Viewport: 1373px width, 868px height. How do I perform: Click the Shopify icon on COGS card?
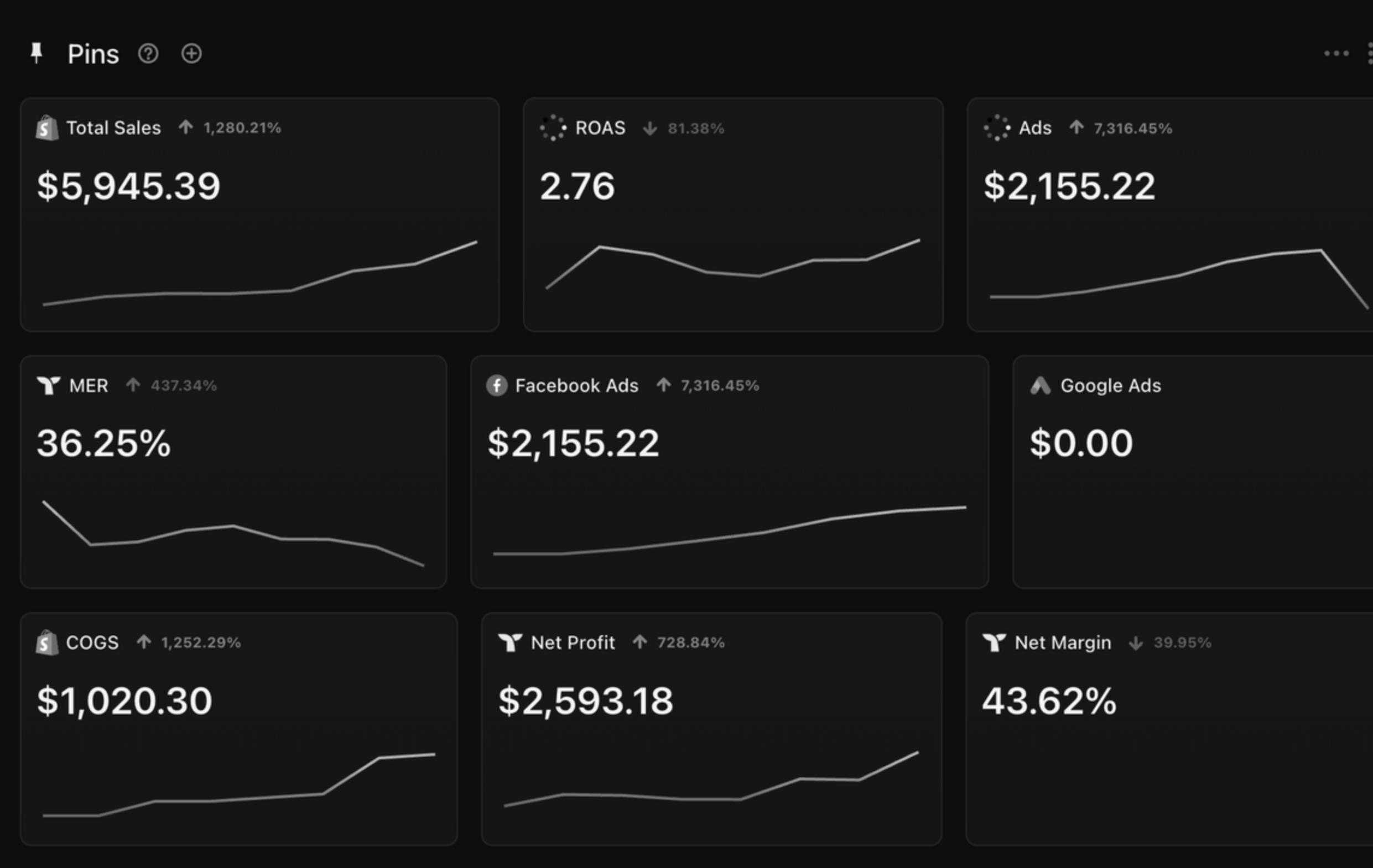pos(47,643)
